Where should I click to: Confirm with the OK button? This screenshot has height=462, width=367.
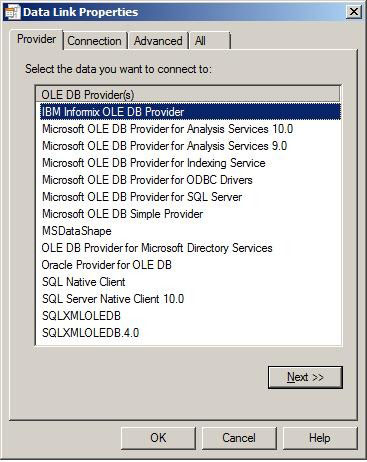coord(158,438)
